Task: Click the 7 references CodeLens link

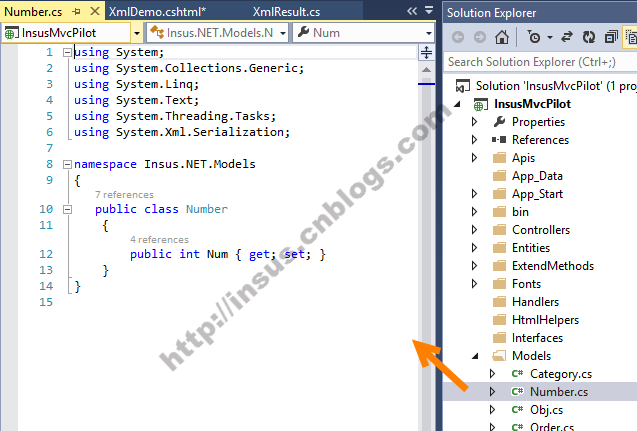Action: coord(124,195)
